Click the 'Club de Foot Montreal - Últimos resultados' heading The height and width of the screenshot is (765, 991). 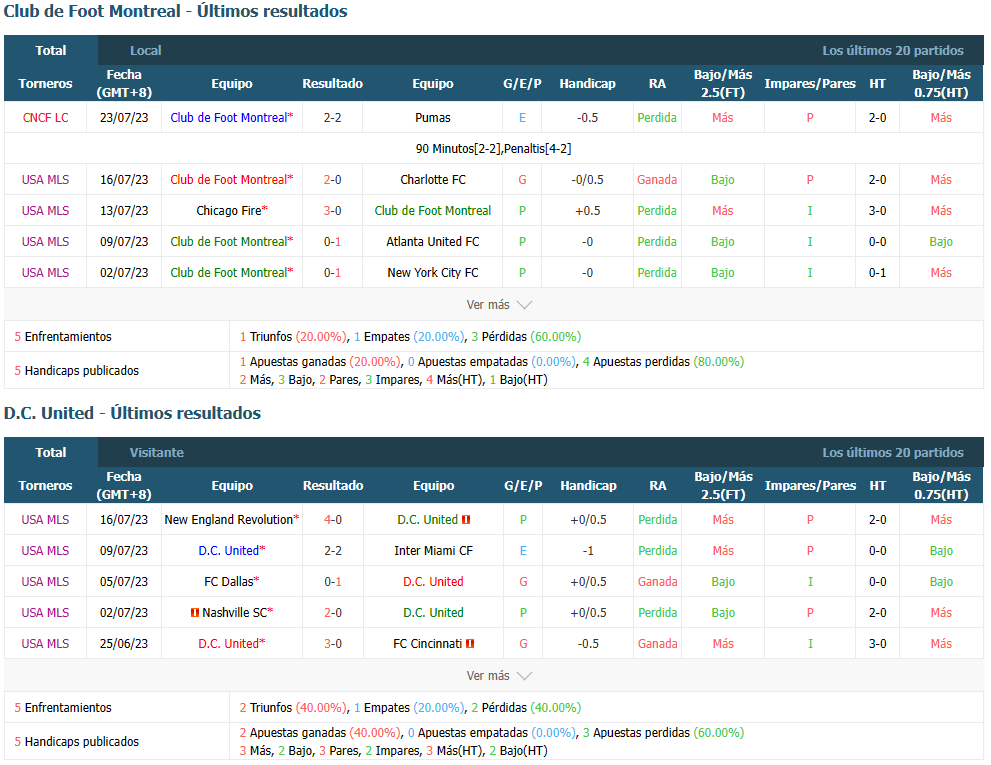tap(176, 11)
